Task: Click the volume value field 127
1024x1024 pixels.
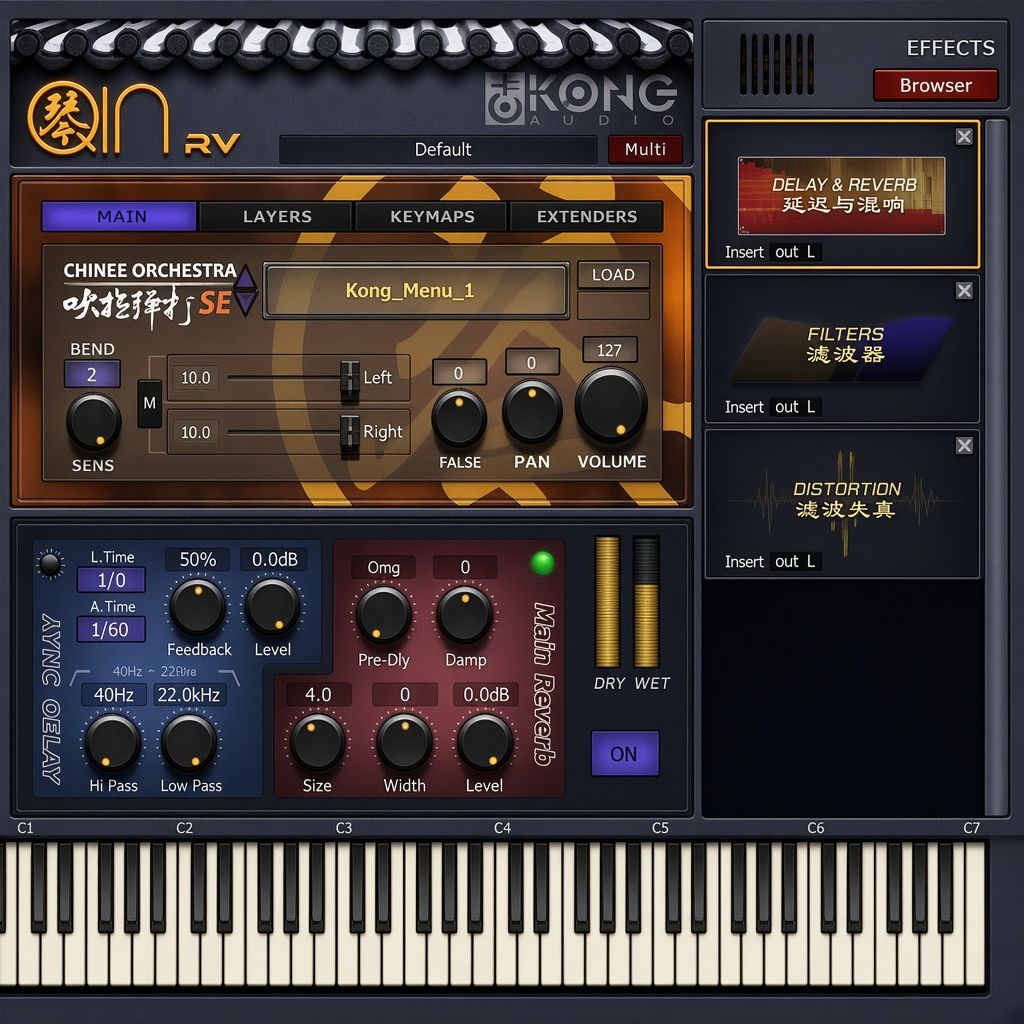Action: (610, 350)
